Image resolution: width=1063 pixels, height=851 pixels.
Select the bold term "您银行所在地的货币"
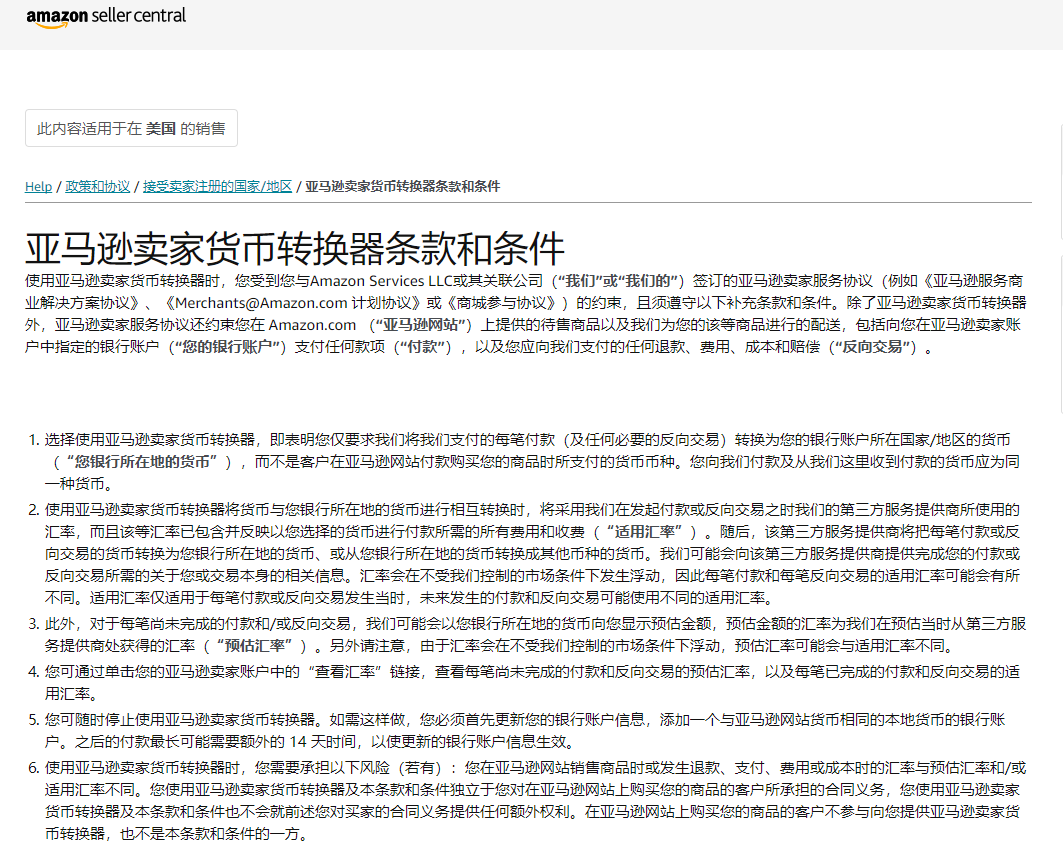click(142, 462)
